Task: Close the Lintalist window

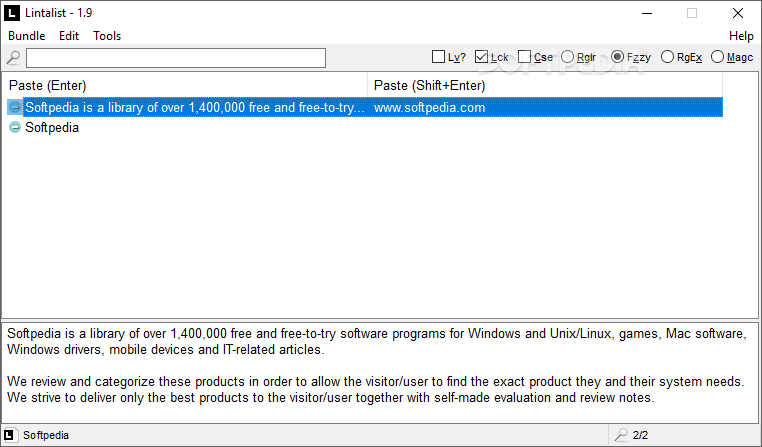Action: point(738,13)
